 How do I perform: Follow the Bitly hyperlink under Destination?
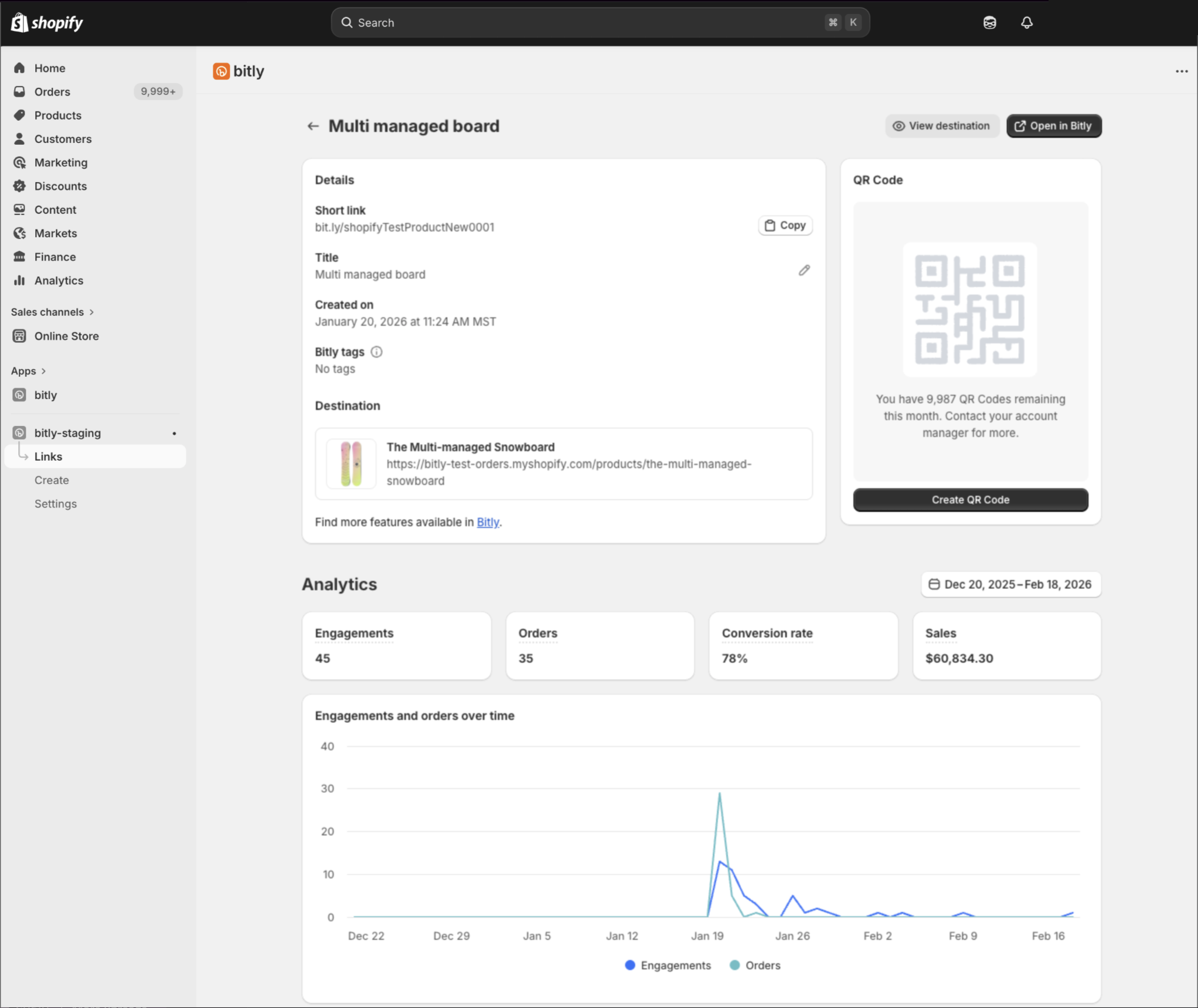[x=488, y=522]
